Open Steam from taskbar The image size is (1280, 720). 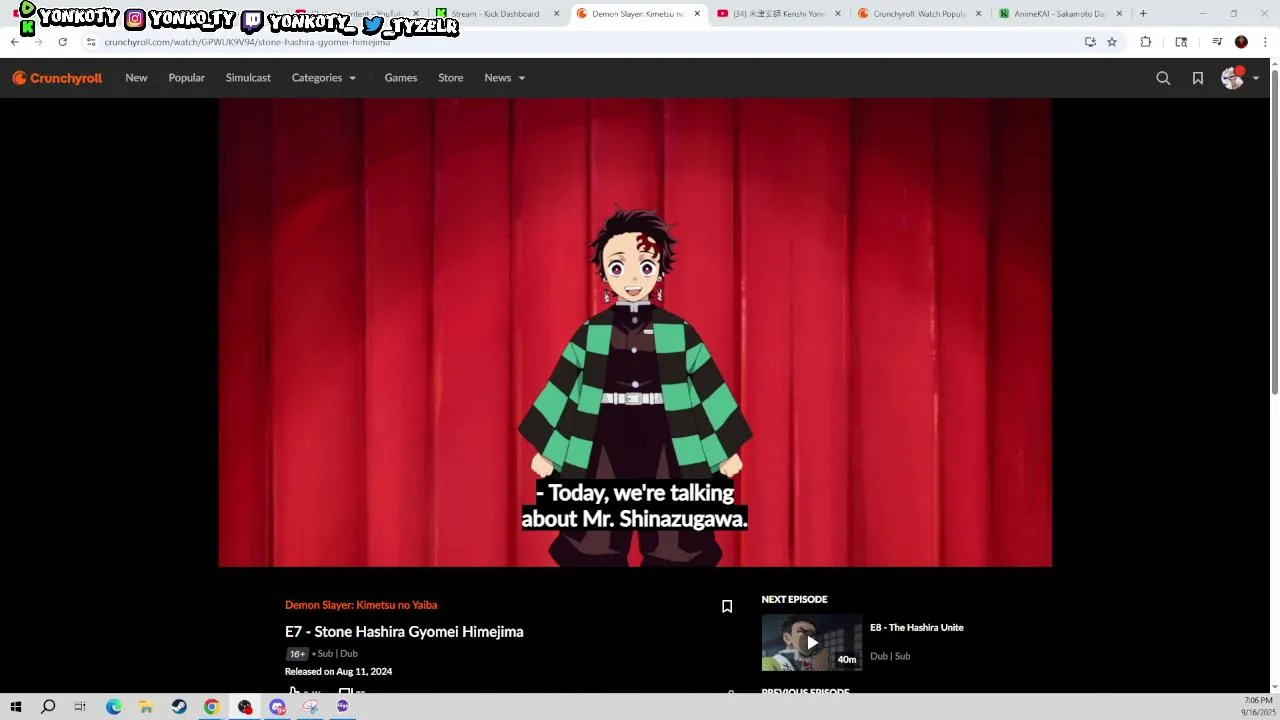point(179,707)
